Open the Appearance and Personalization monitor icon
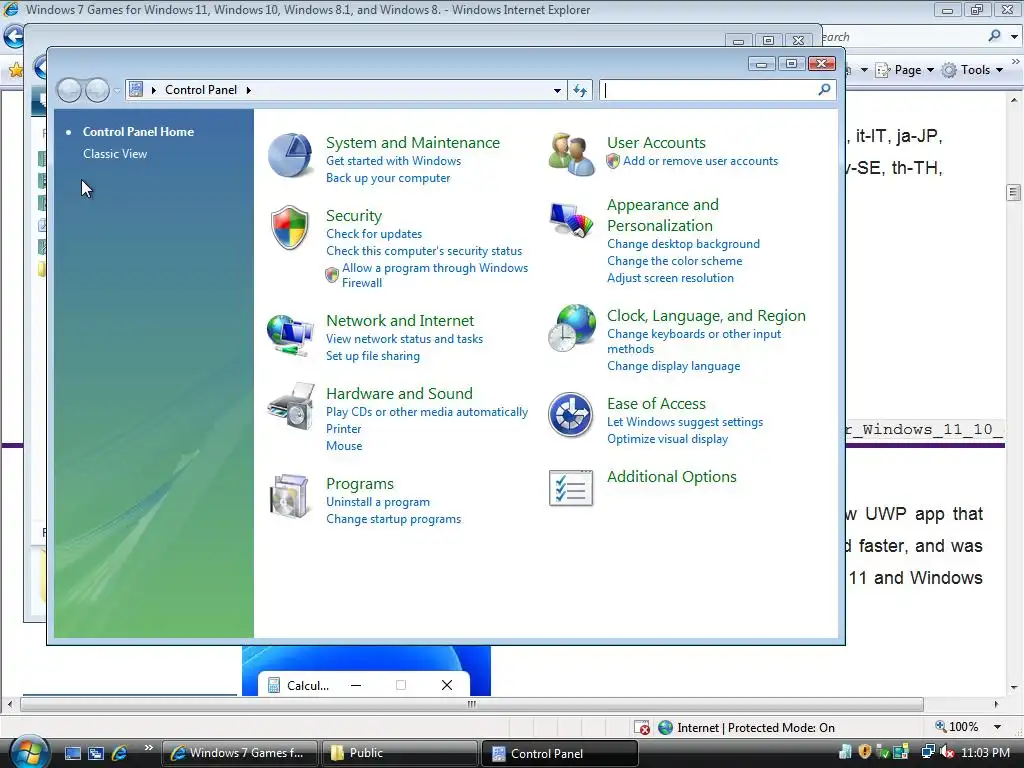This screenshot has height=768, width=1024. click(x=571, y=220)
